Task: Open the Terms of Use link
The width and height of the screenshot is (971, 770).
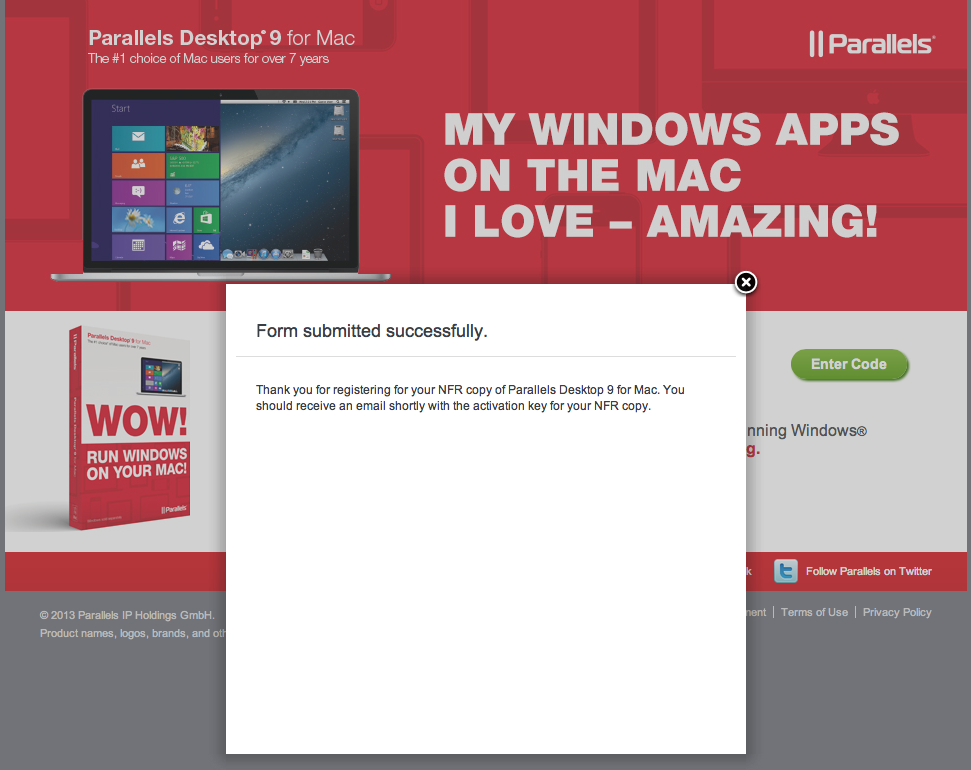Action: tap(814, 612)
